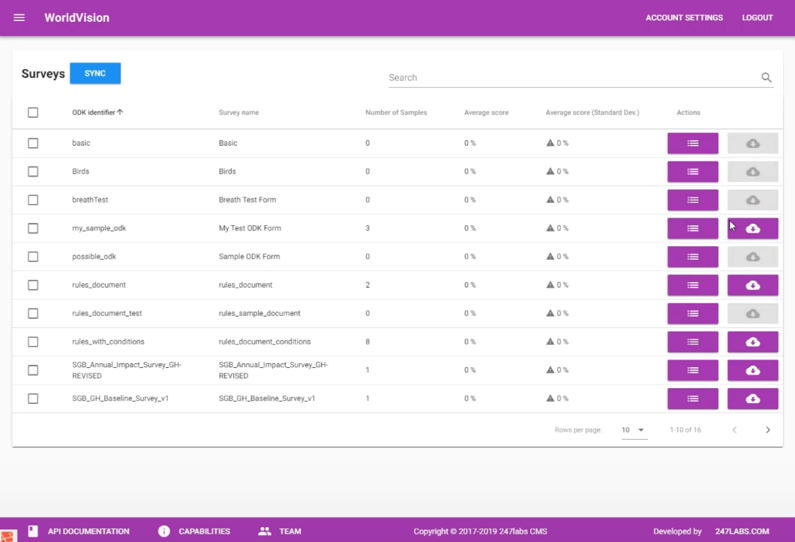This screenshot has height=542, width=795.
Task: Open Account Settings in top bar
Action: coord(684,18)
